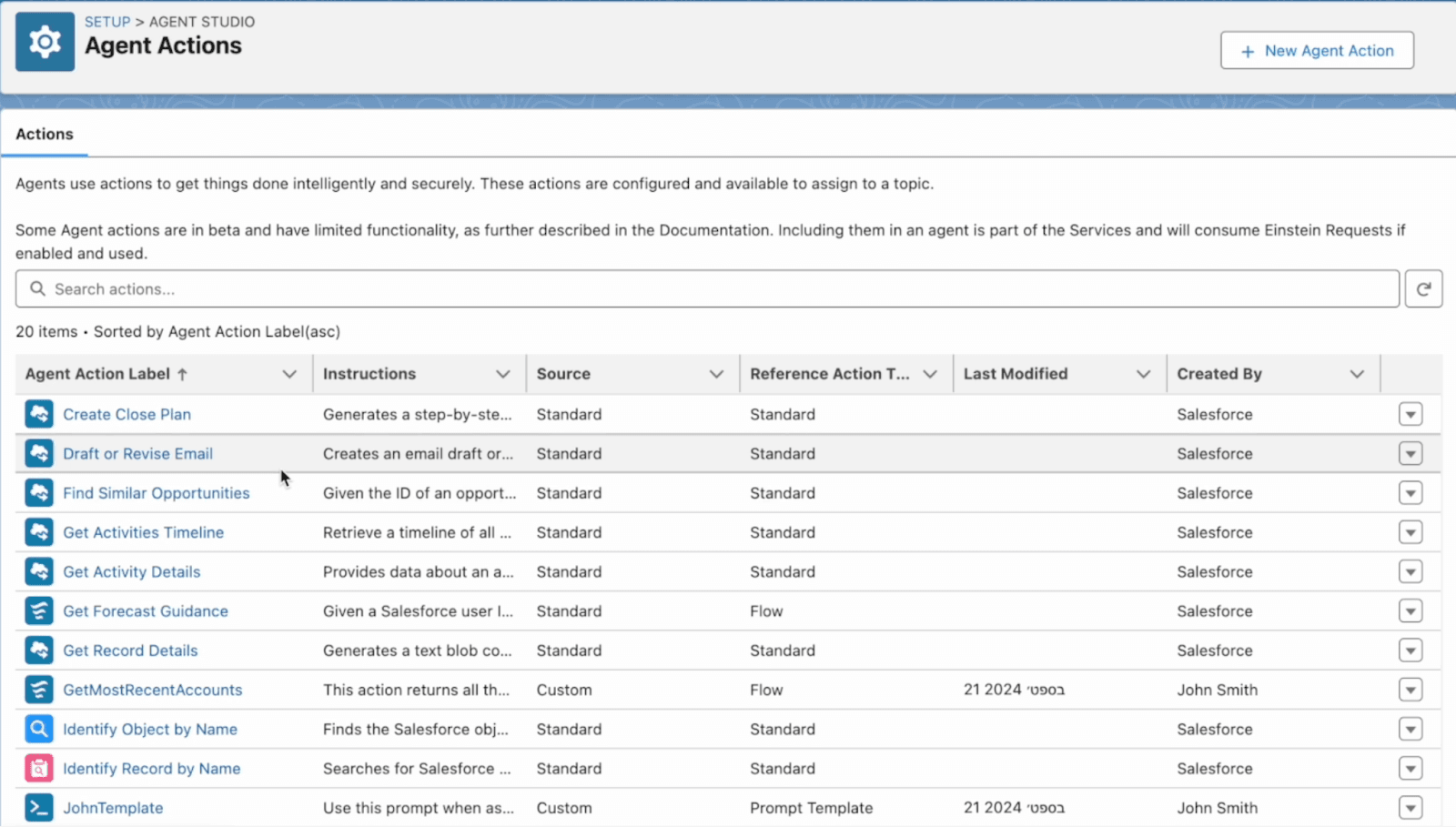Sort by the Agent Action Label column

[98, 374]
